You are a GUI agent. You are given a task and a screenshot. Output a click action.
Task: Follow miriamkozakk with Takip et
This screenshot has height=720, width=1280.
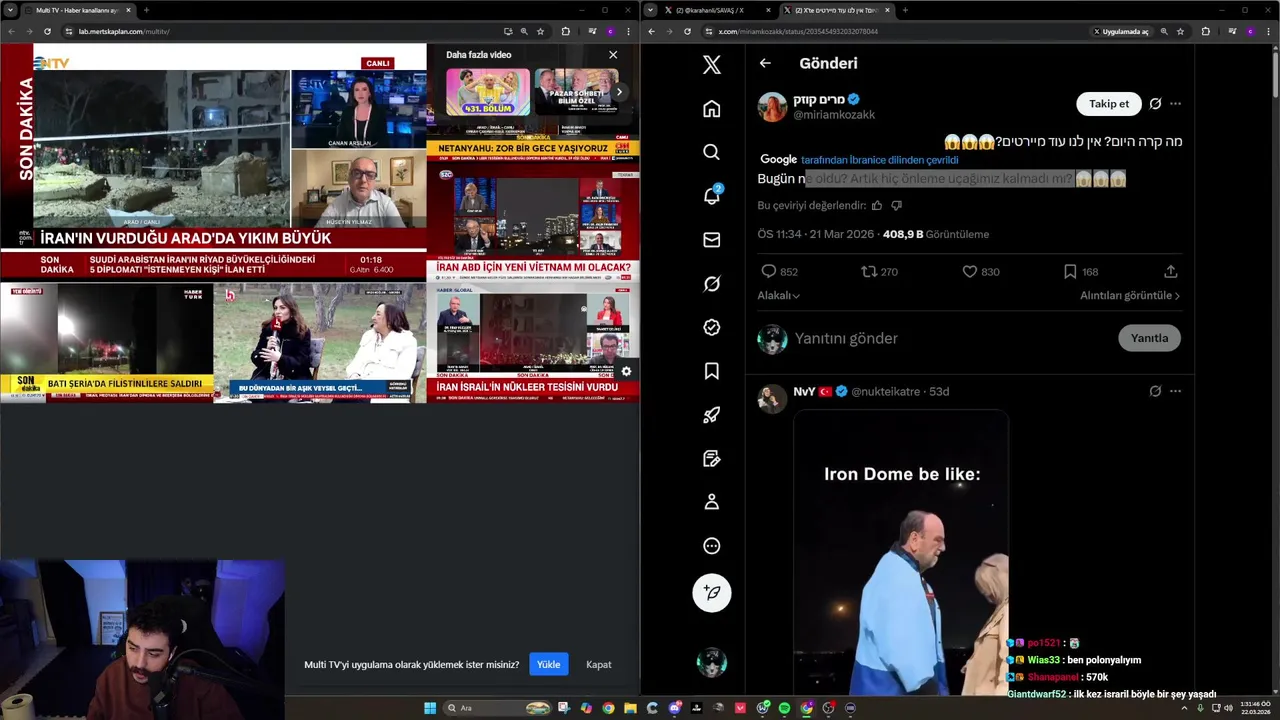[x=1109, y=104]
